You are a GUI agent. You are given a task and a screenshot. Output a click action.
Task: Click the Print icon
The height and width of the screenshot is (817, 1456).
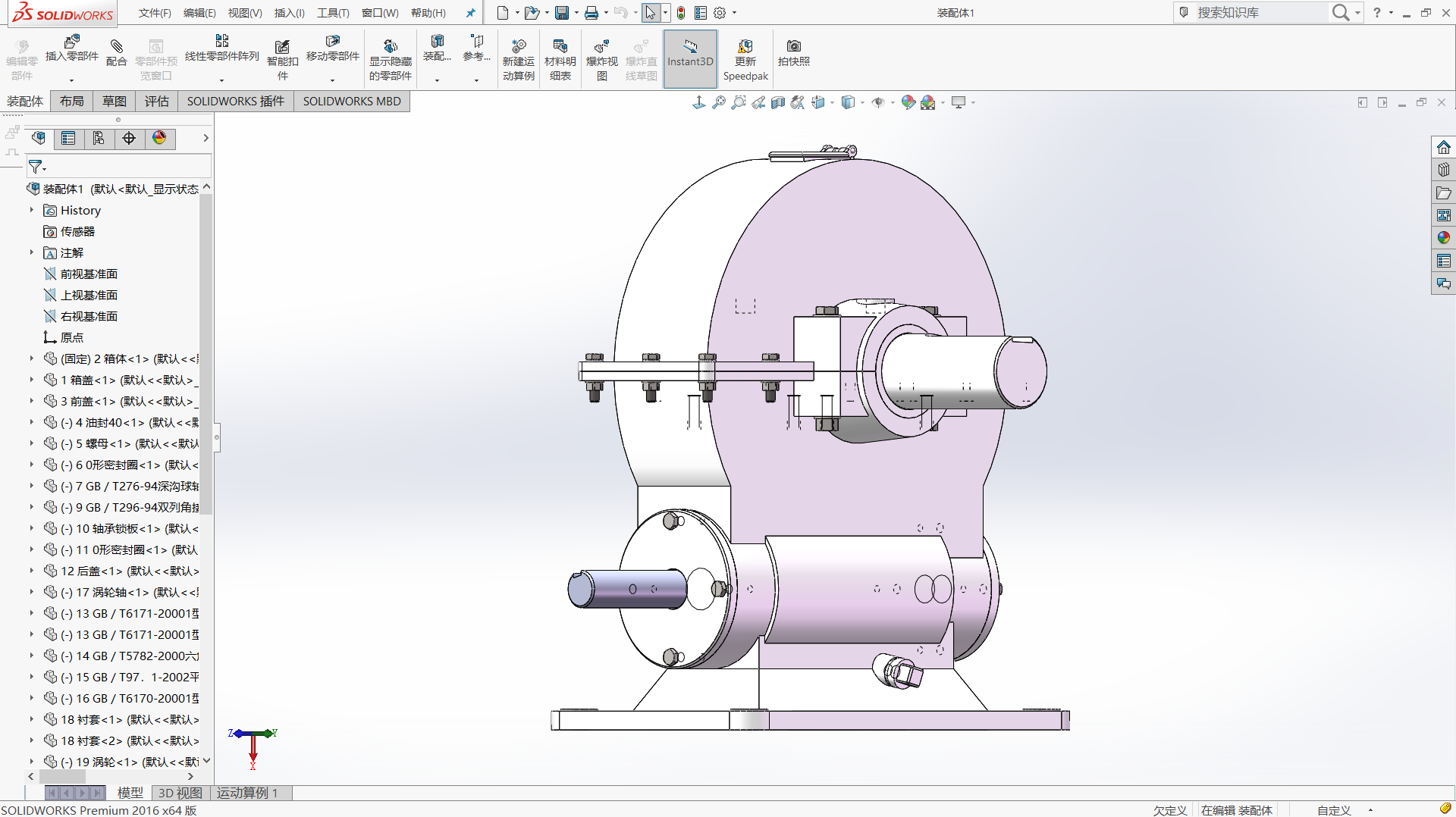pyautogui.click(x=591, y=13)
